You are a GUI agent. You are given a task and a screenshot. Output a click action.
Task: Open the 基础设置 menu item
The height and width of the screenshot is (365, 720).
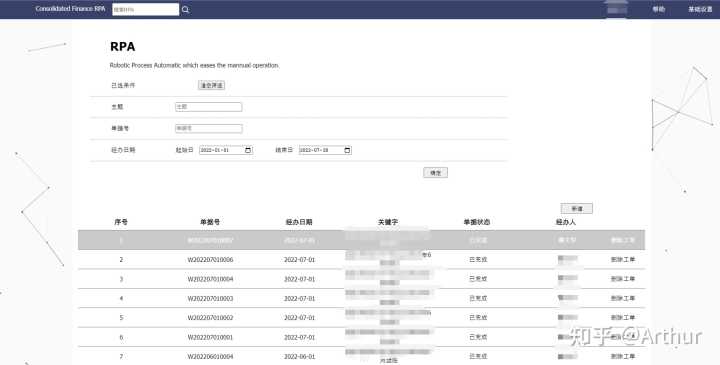(700, 9)
